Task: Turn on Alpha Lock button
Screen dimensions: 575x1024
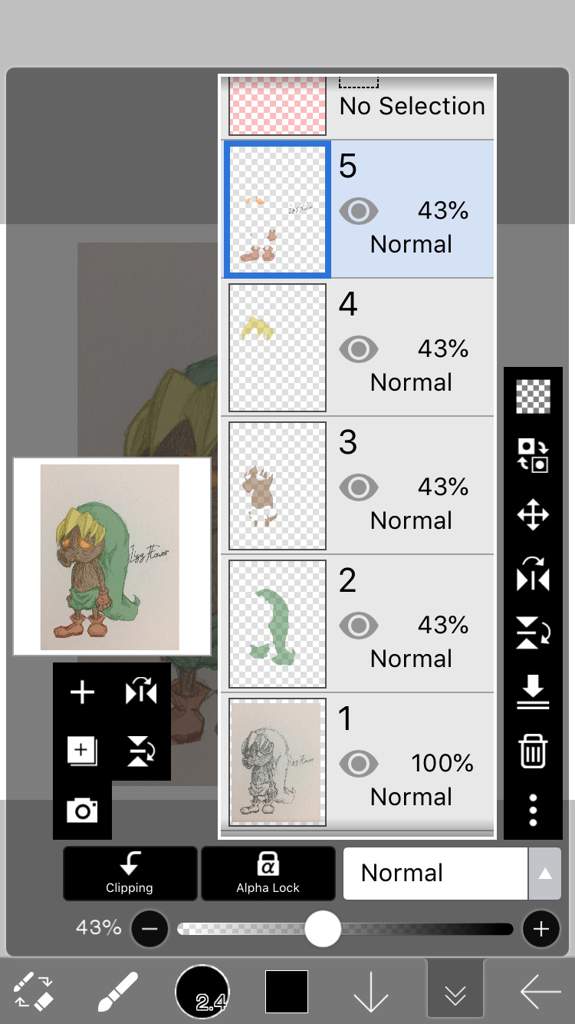Action: 268,874
